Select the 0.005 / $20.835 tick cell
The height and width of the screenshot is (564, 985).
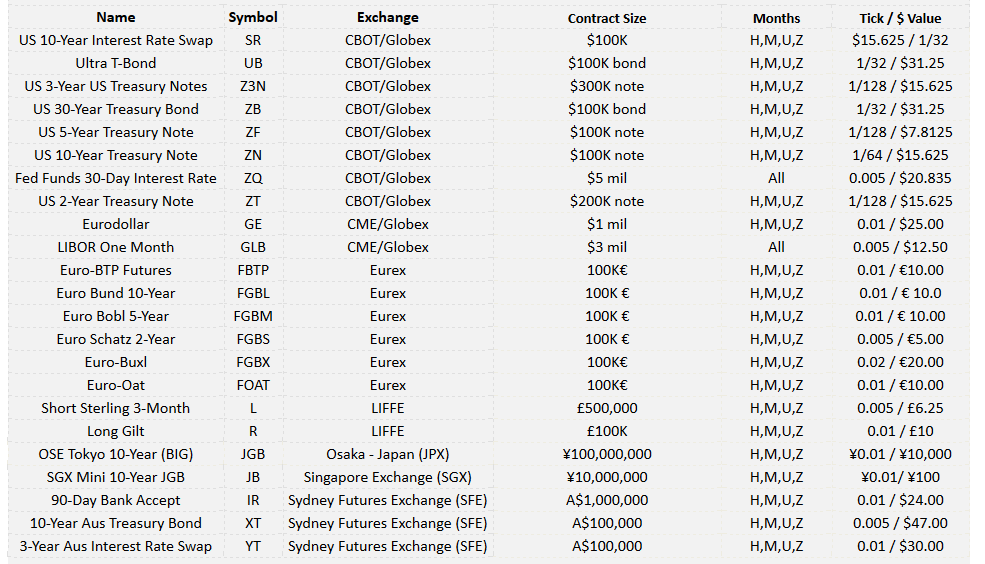900,178
